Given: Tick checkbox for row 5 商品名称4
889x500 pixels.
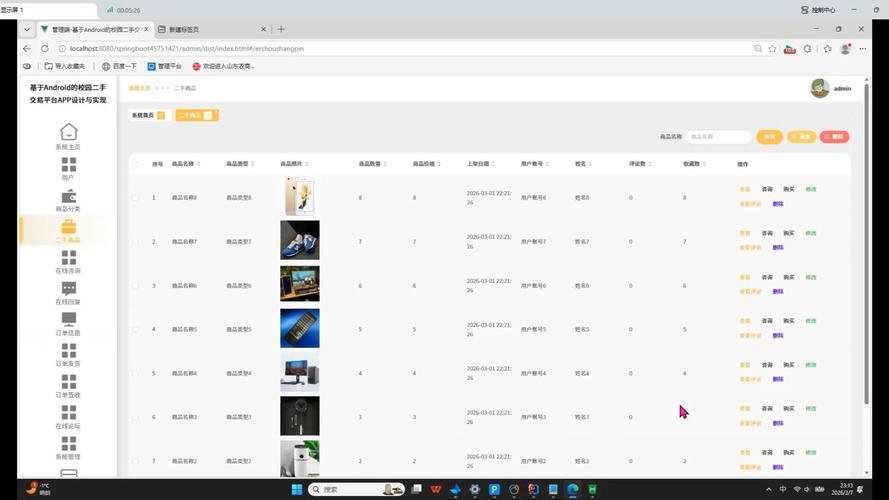Looking at the screenshot, I should [136, 374].
